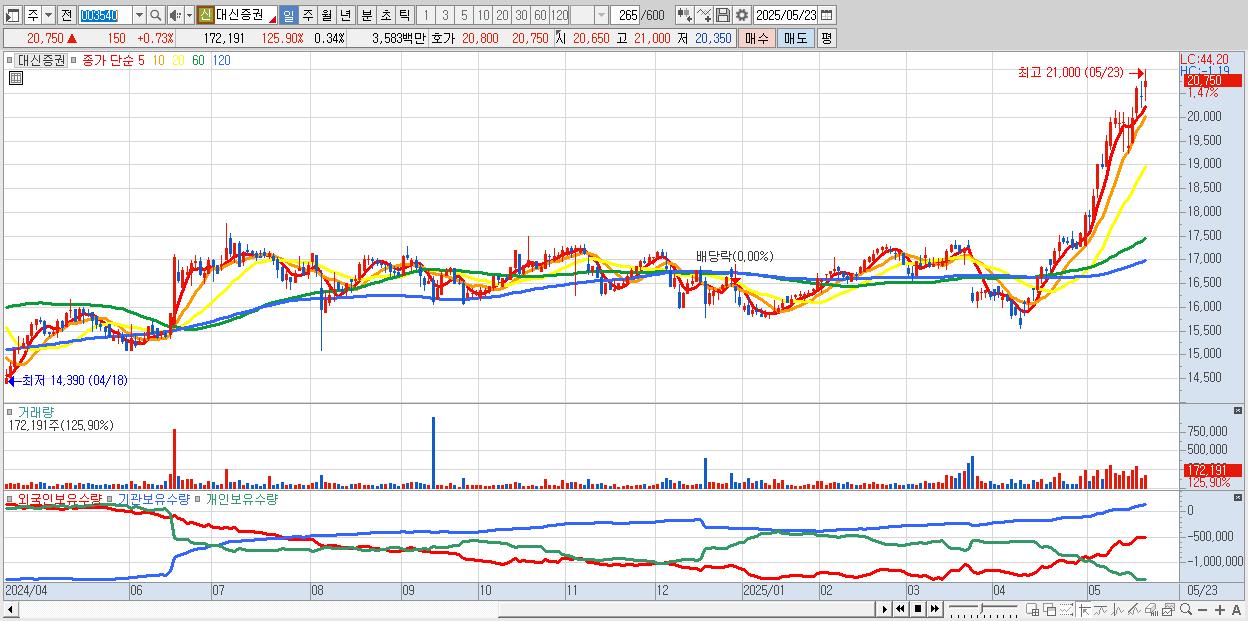Open the calendar date picker

click(x=826, y=15)
